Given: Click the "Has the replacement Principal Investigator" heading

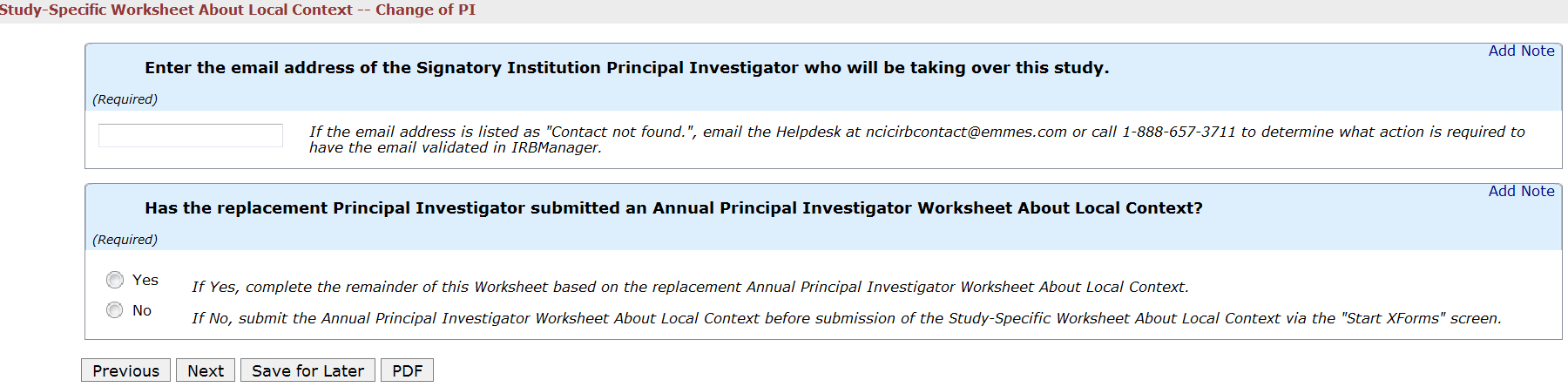Looking at the screenshot, I should (x=673, y=208).
